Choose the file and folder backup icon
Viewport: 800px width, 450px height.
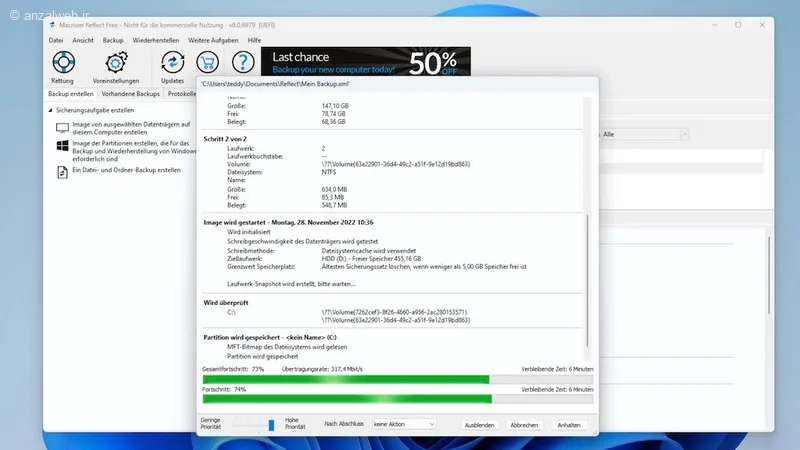(x=62, y=172)
